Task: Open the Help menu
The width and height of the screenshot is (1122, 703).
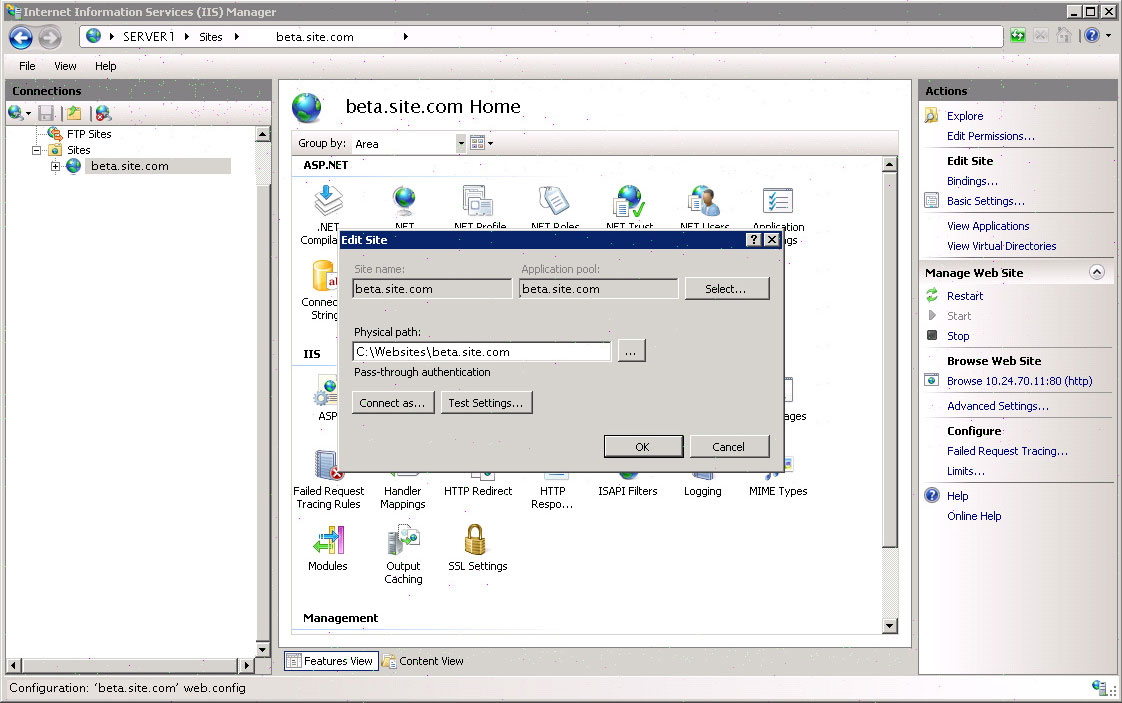Action: tap(106, 66)
